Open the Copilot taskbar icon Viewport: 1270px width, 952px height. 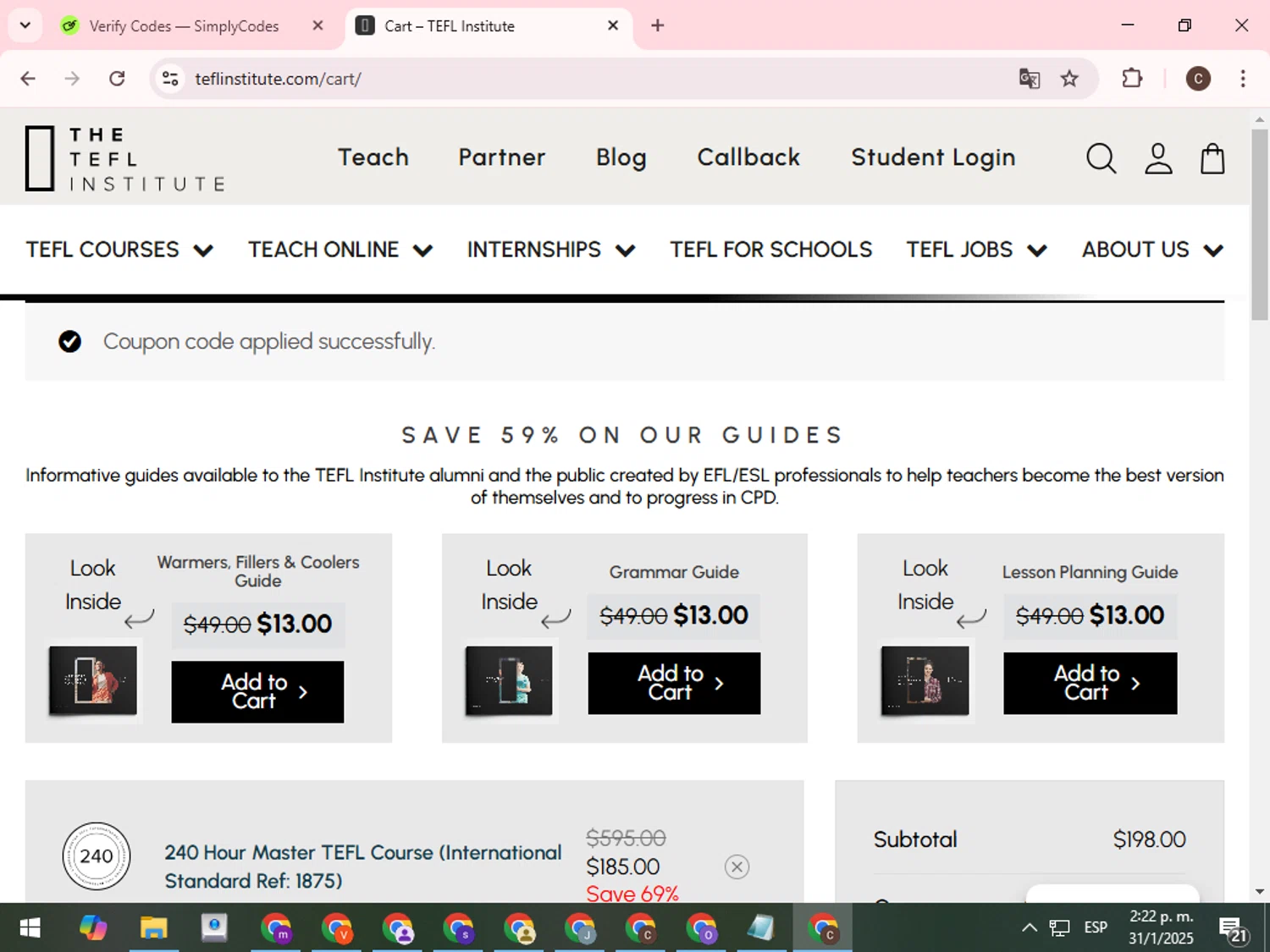point(92,928)
